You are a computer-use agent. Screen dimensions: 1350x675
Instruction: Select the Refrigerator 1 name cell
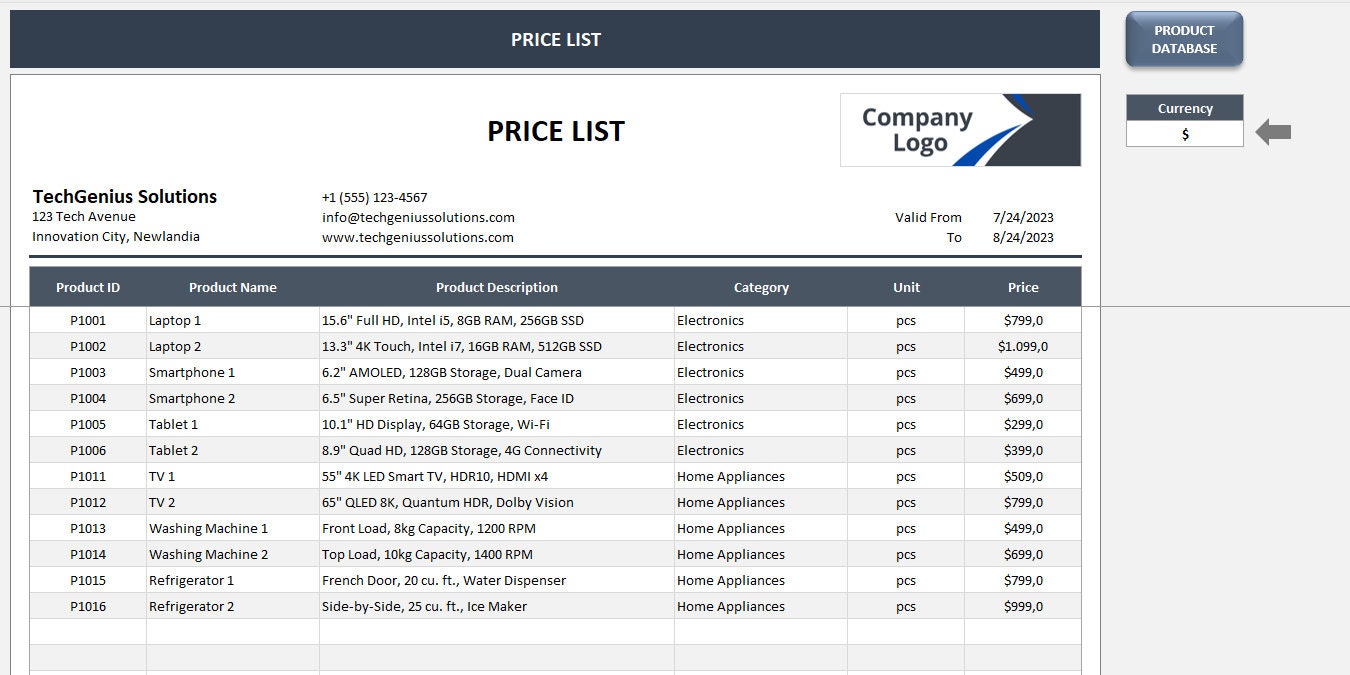[x=233, y=580]
